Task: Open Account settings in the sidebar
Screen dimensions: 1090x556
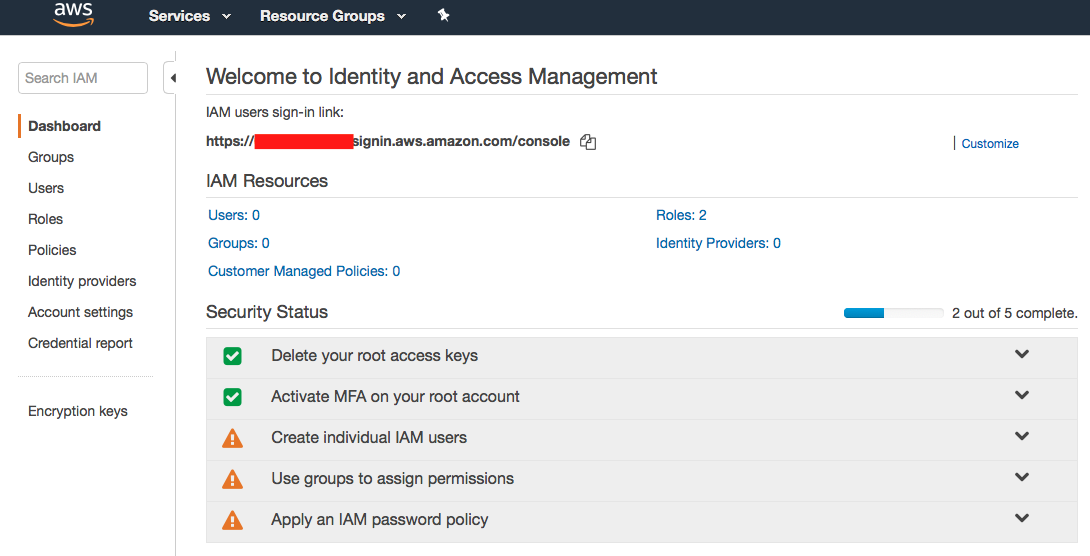Action: pyautogui.click(x=80, y=312)
